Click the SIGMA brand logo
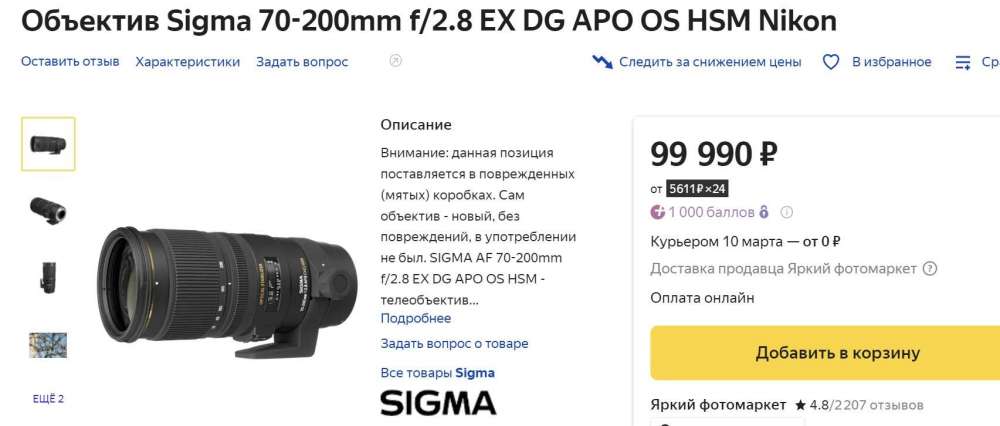Screen dimensions: 1000x426 438,403
